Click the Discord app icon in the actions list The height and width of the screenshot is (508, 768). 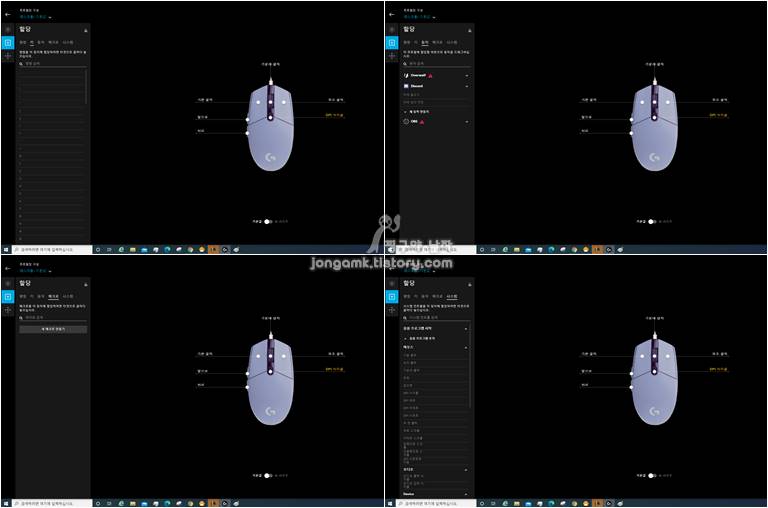[x=406, y=86]
